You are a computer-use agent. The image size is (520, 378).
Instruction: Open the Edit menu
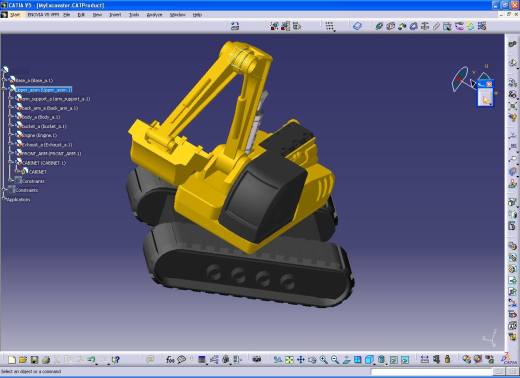click(x=81, y=15)
